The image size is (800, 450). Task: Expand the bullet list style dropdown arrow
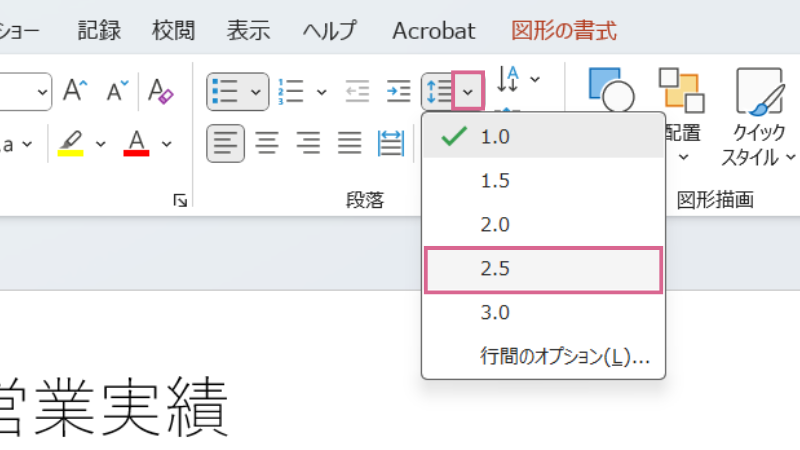point(256,92)
